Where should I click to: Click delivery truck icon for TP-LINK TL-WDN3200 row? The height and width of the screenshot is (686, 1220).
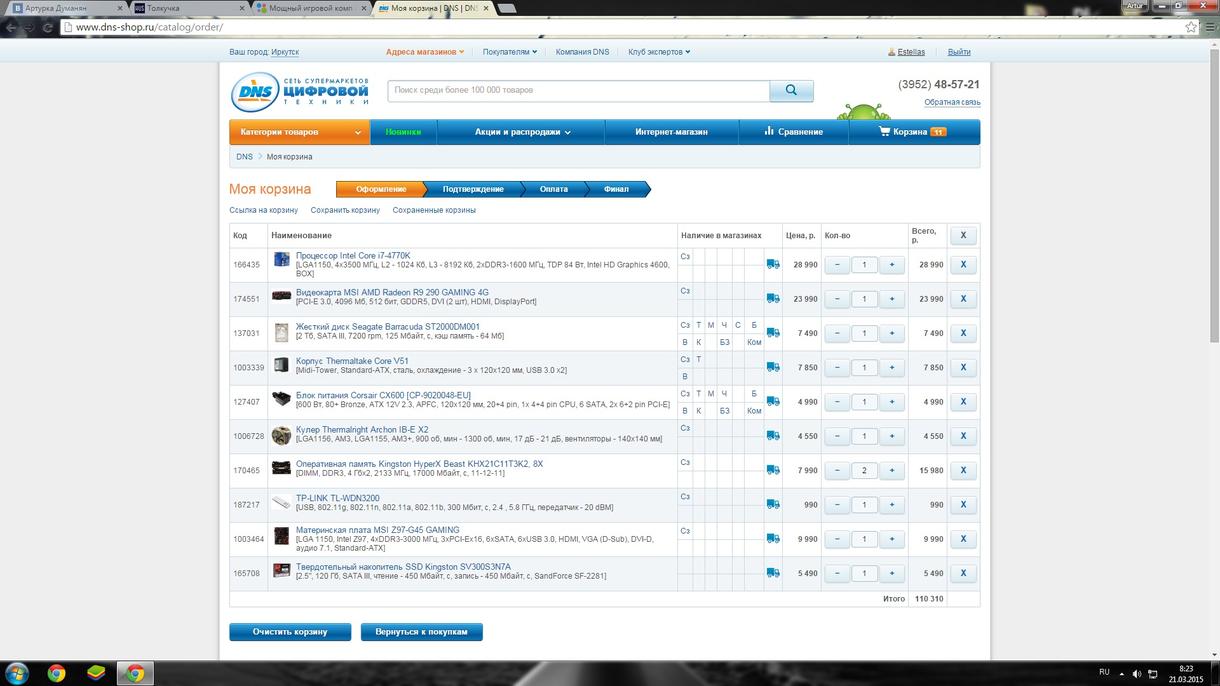[x=773, y=504]
